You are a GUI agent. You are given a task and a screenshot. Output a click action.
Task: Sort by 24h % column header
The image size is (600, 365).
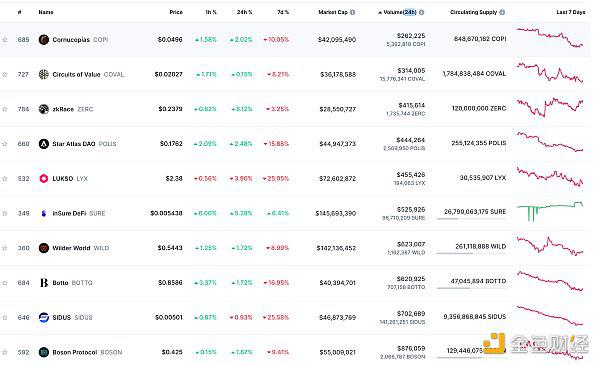tap(245, 12)
